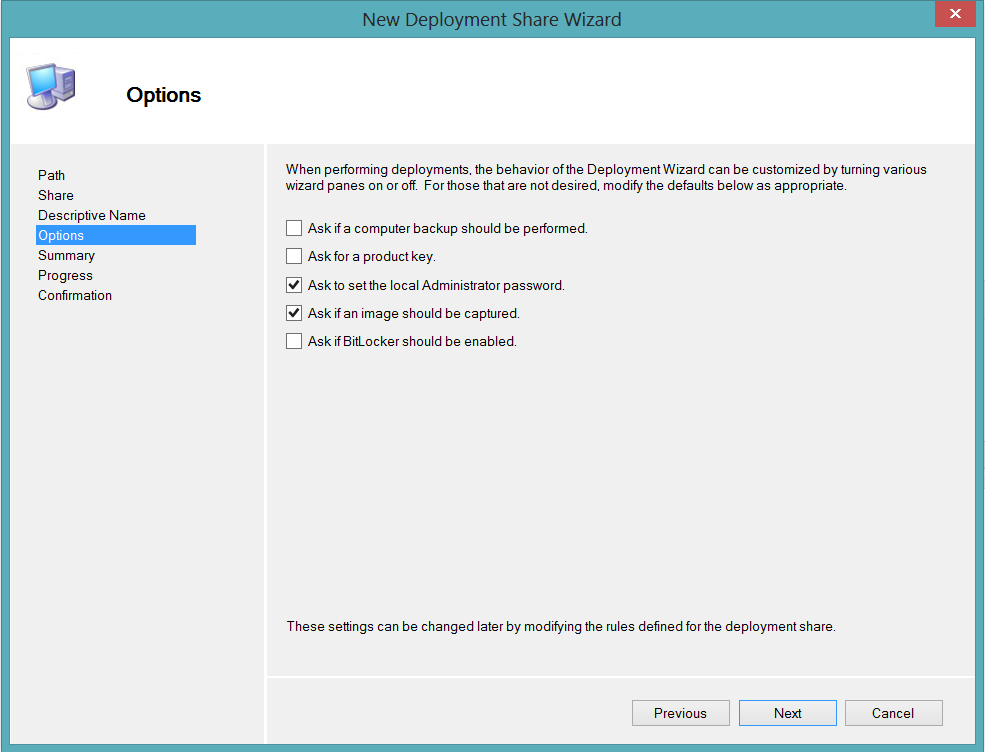
Task: Click the Options page heading
Action: 164,95
